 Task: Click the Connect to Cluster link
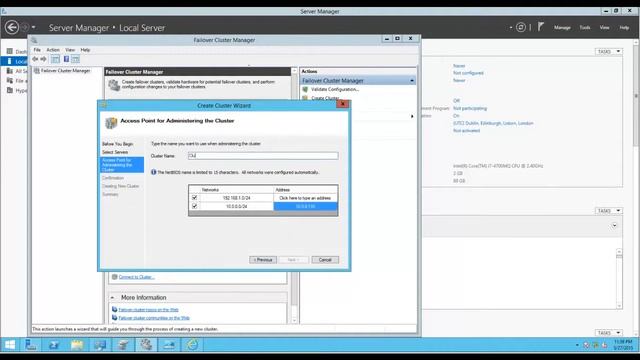[136, 277]
